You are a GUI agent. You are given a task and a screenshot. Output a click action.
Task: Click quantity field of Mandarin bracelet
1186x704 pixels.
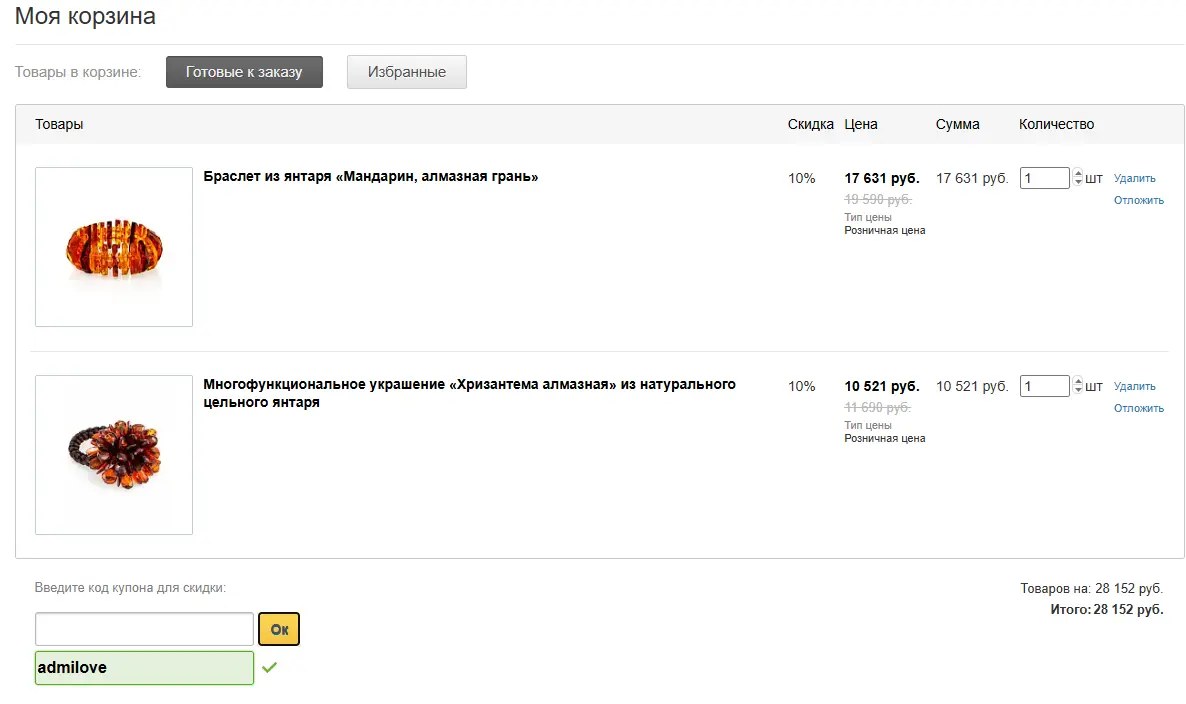click(1045, 178)
